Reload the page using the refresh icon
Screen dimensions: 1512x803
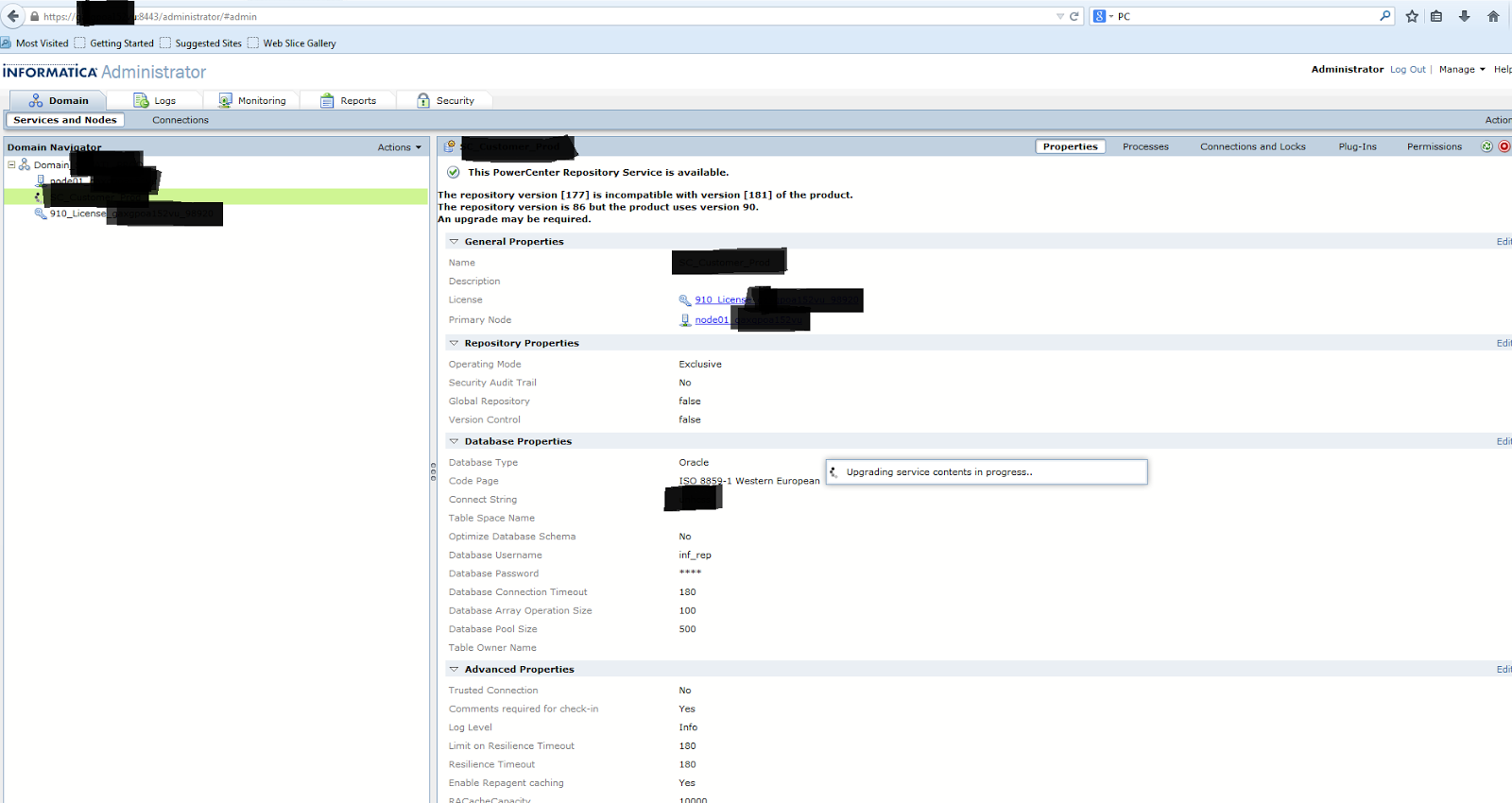pyautogui.click(x=1074, y=16)
